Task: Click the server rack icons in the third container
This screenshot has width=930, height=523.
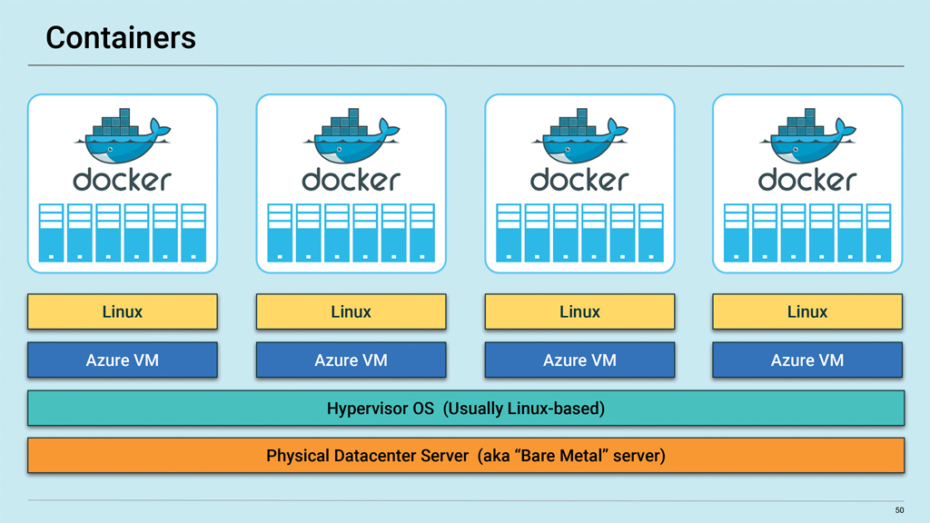Action: coord(579,233)
